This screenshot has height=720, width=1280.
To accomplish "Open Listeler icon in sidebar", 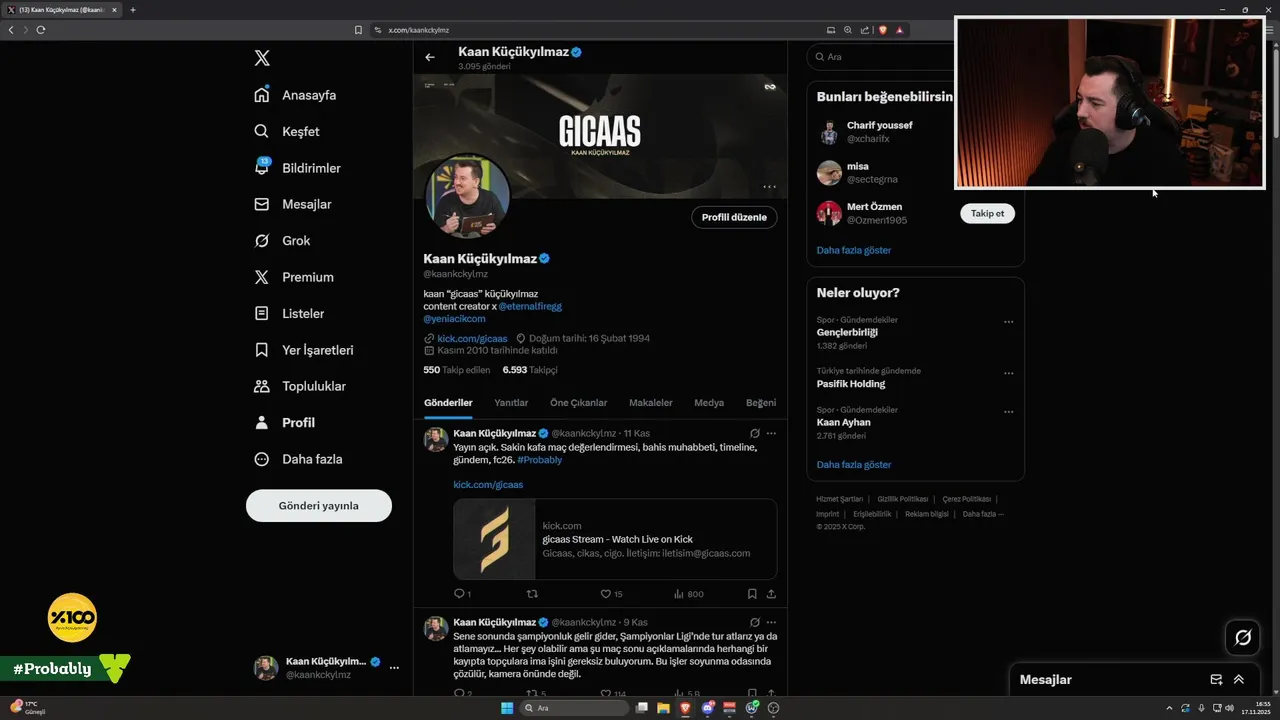I will point(262,313).
